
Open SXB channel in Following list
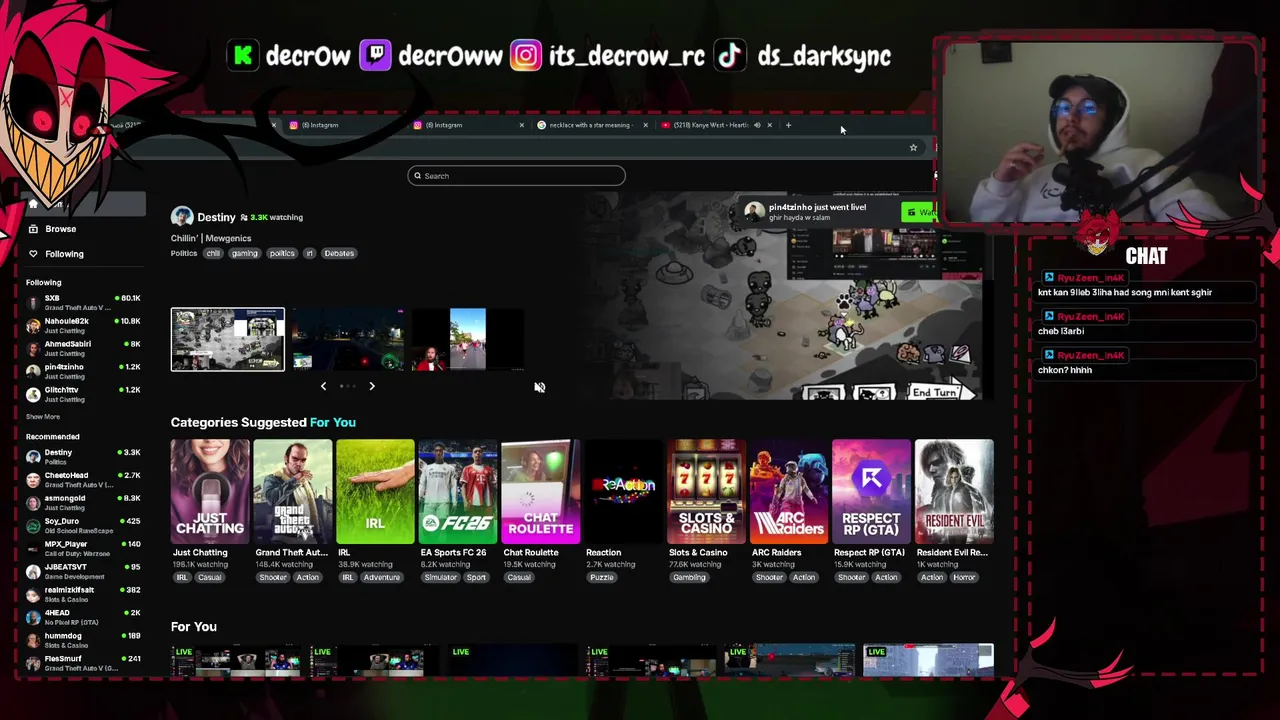click(84, 303)
